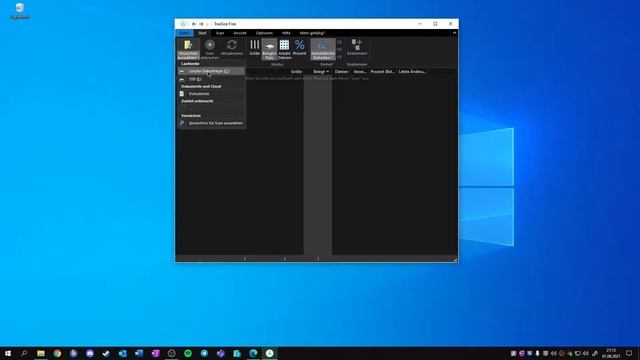Click the Belegt column header dropdown
The width and height of the screenshot is (640, 360).
pos(321,72)
